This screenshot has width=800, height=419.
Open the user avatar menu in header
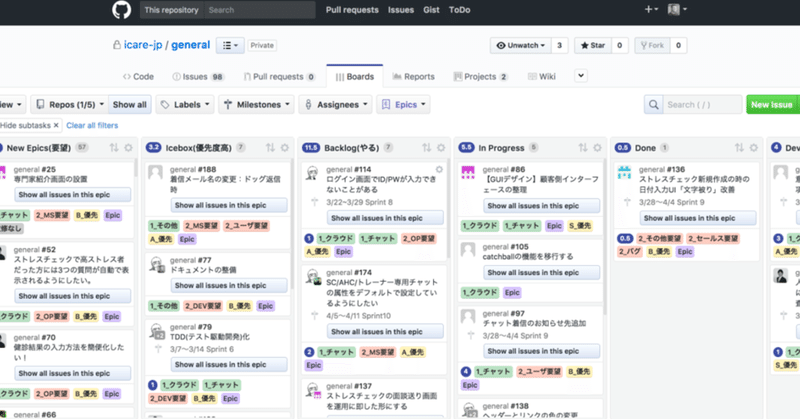coord(677,9)
